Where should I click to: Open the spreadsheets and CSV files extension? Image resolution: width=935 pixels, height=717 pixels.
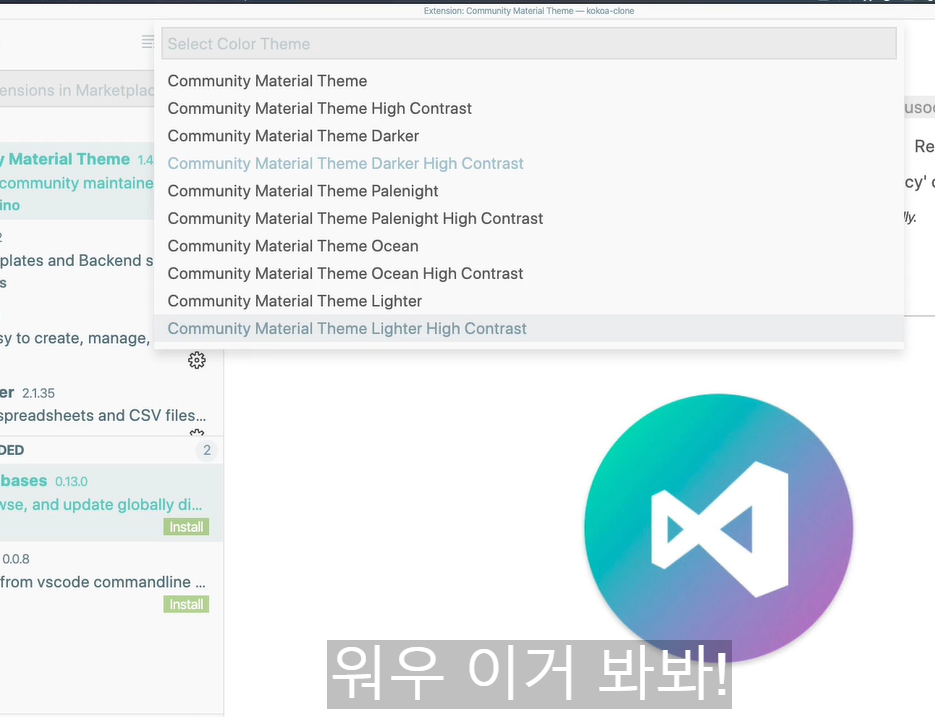112,404
